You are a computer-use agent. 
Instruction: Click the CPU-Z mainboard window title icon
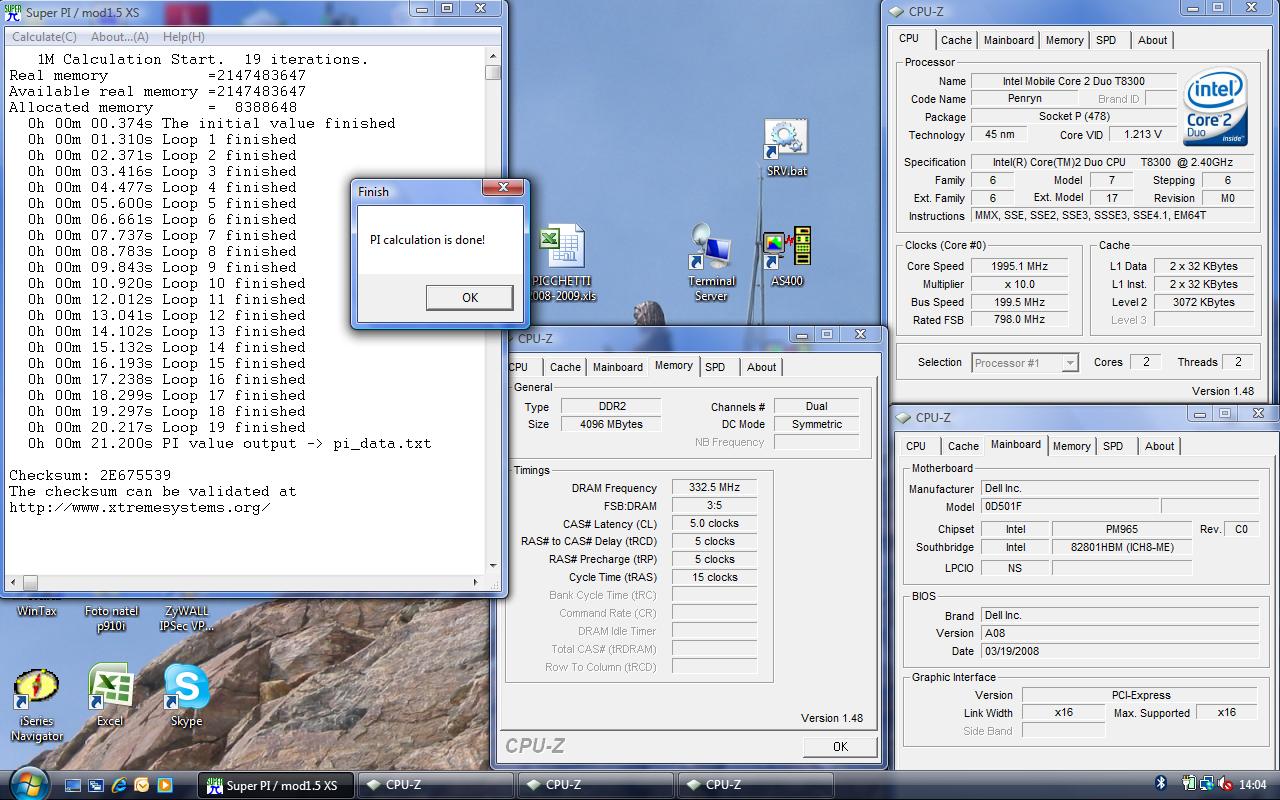point(904,417)
